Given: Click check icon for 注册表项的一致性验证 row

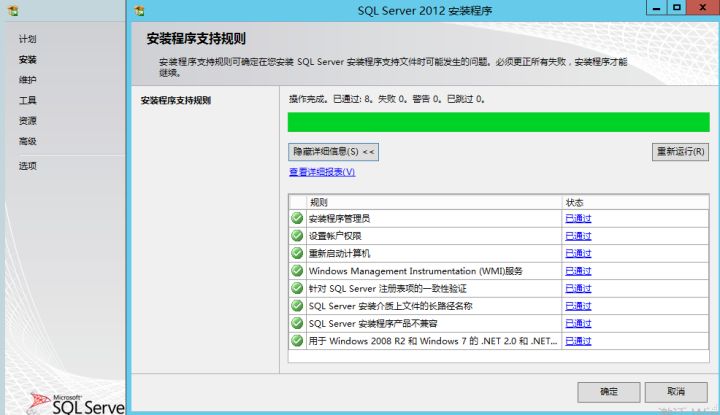Looking at the screenshot, I should click(297, 288).
